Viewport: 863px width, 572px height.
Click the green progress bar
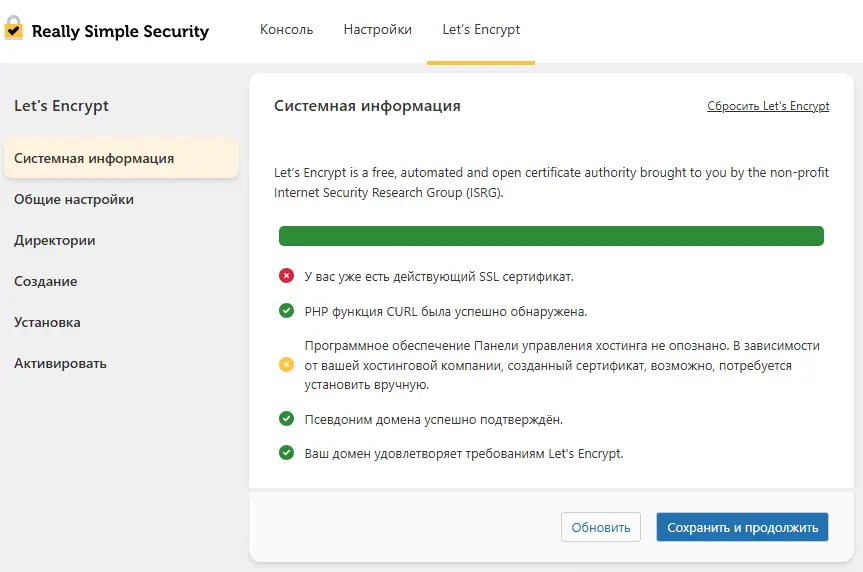(551, 236)
